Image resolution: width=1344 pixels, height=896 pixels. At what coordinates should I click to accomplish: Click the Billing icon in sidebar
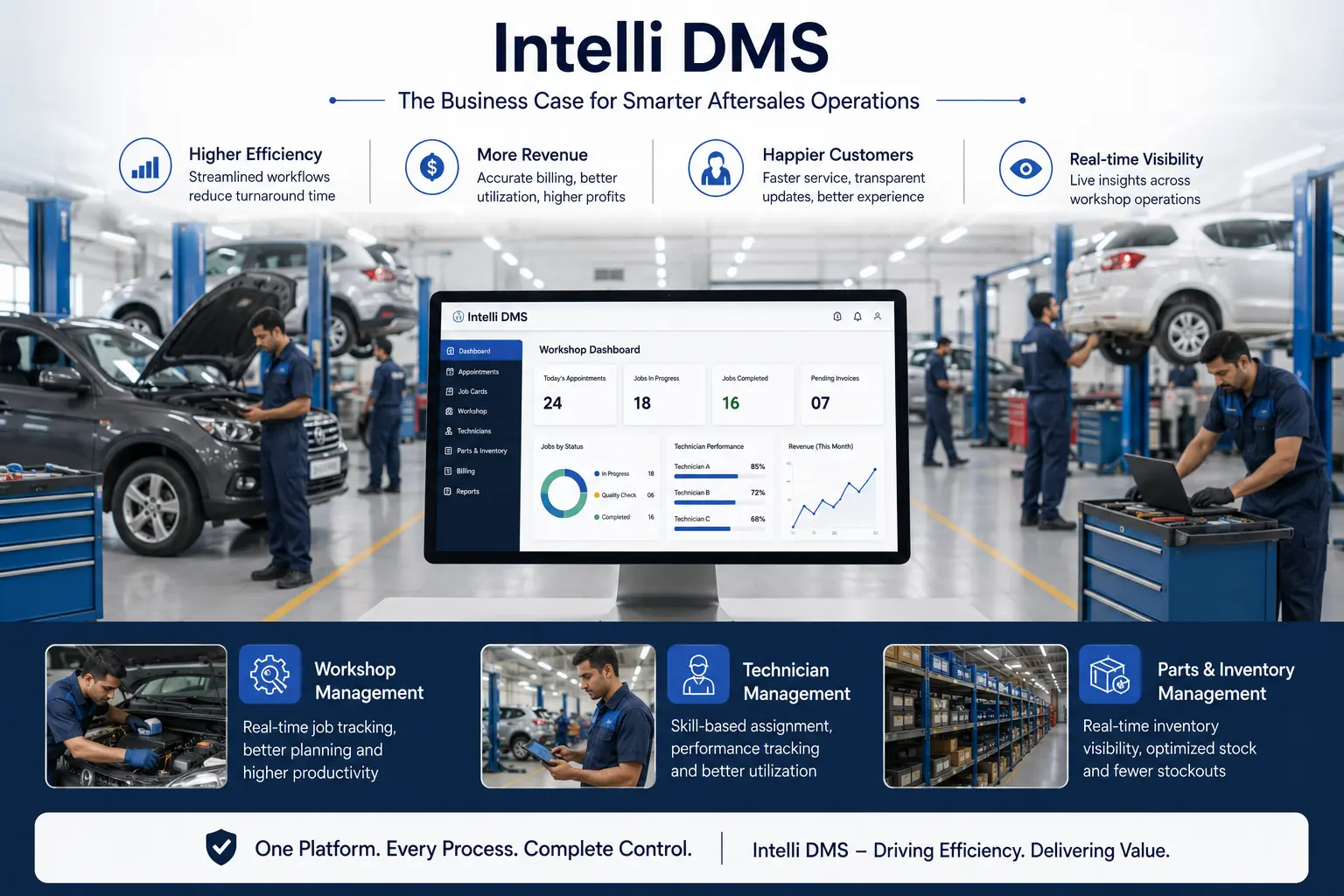(448, 471)
